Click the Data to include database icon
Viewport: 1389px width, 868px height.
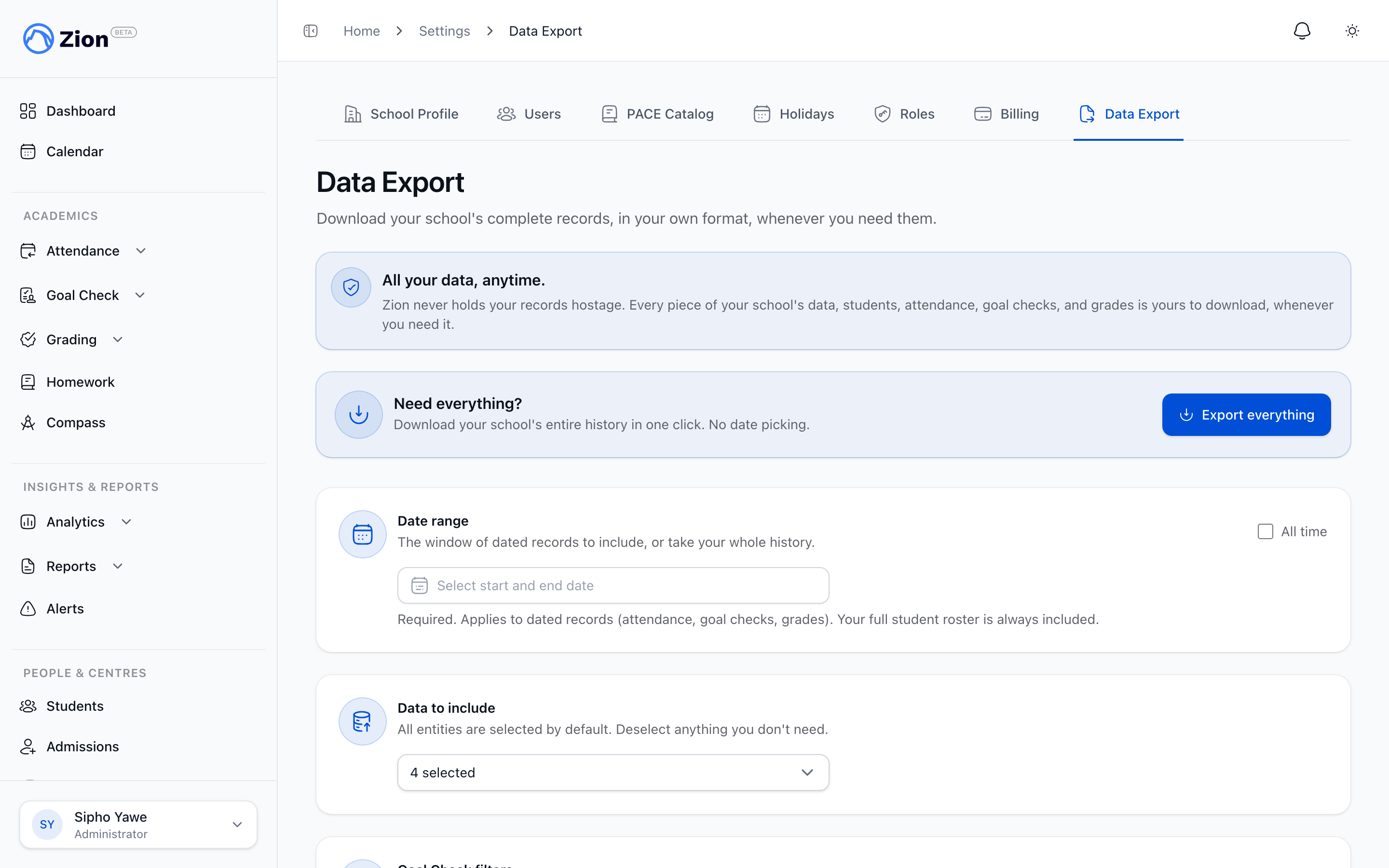coord(362,721)
